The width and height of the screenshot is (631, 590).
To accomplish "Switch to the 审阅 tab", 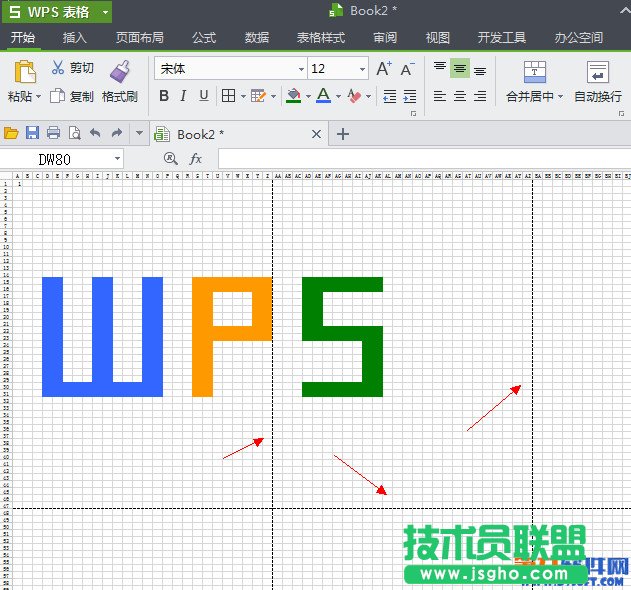I will coord(385,38).
